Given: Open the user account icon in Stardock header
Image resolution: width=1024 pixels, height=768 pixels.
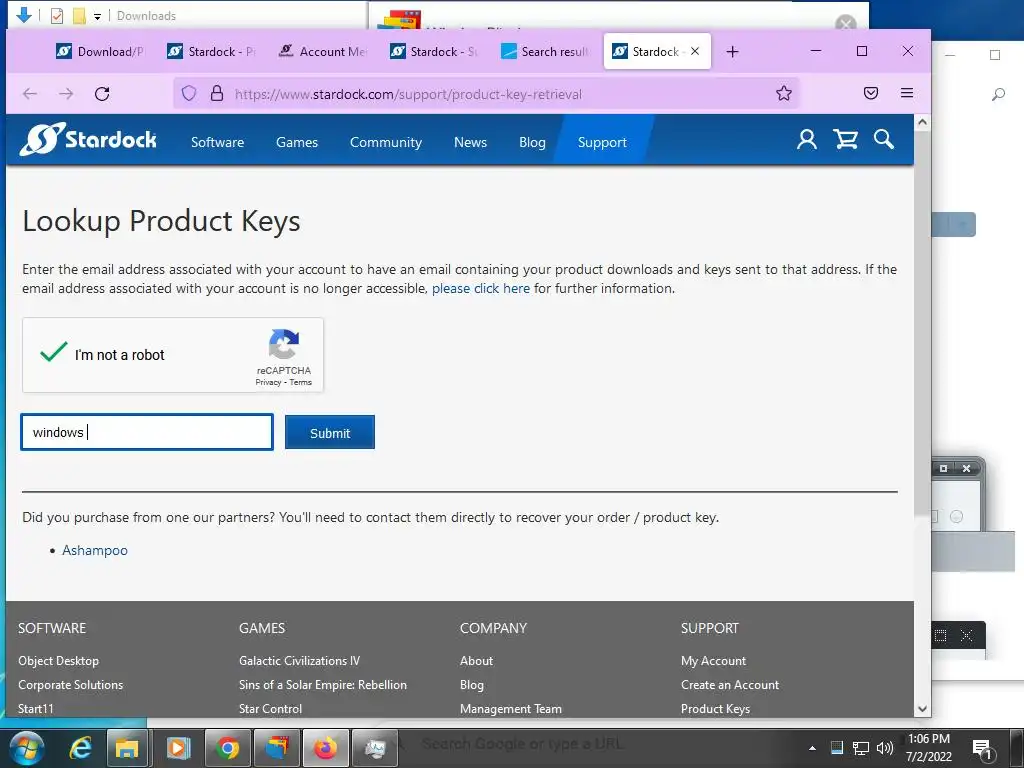Looking at the screenshot, I should pos(807,139).
